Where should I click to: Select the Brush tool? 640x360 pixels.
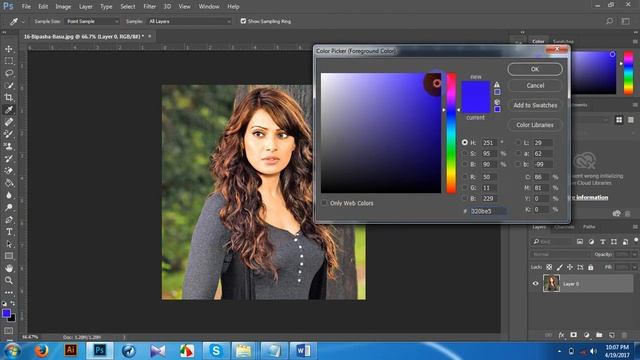point(9,134)
